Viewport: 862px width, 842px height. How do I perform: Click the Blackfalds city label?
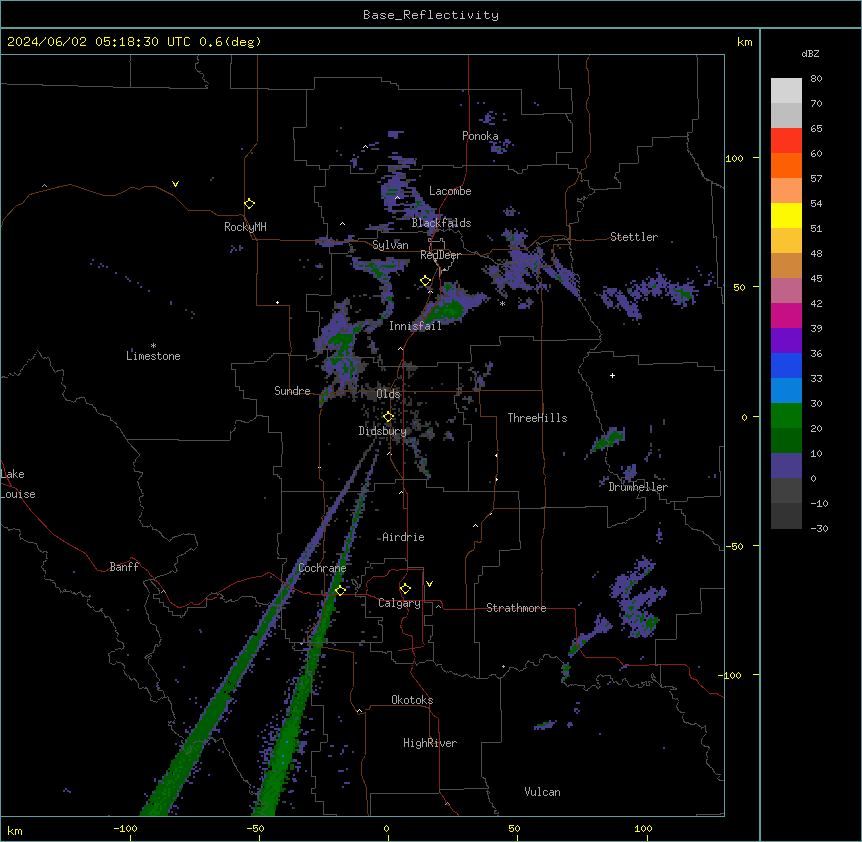click(x=441, y=223)
